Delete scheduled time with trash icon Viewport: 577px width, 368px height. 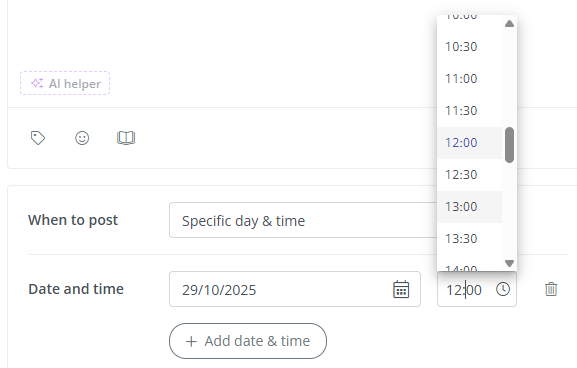click(551, 289)
